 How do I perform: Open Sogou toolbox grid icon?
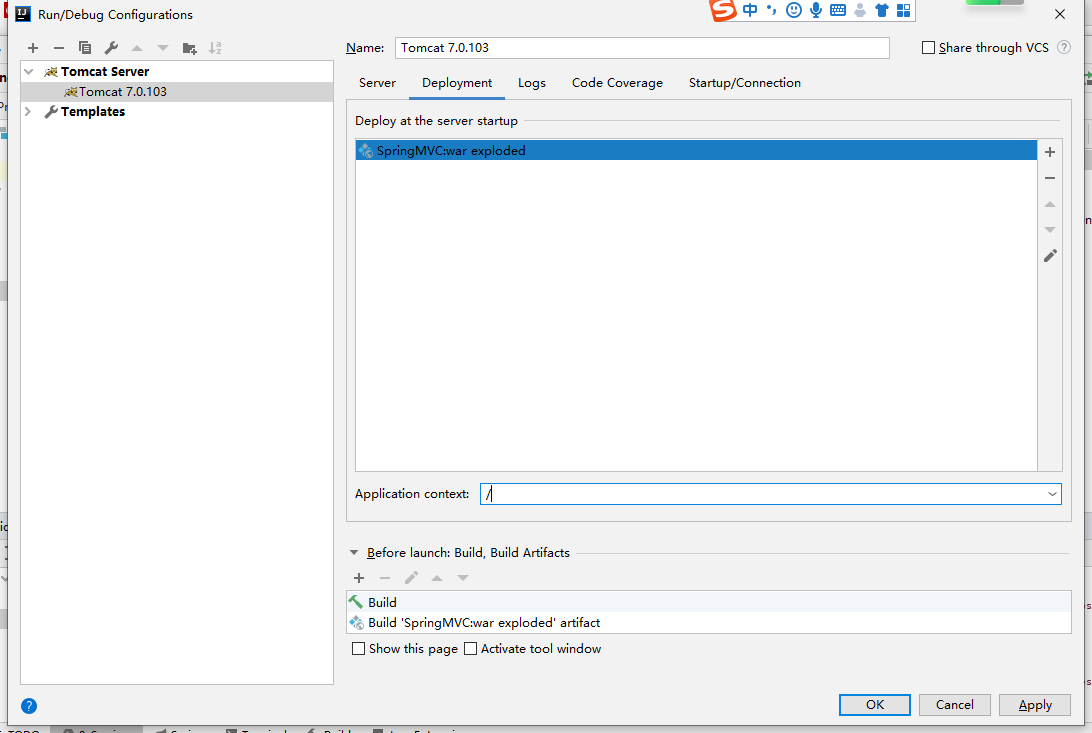click(x=903, y=10)
